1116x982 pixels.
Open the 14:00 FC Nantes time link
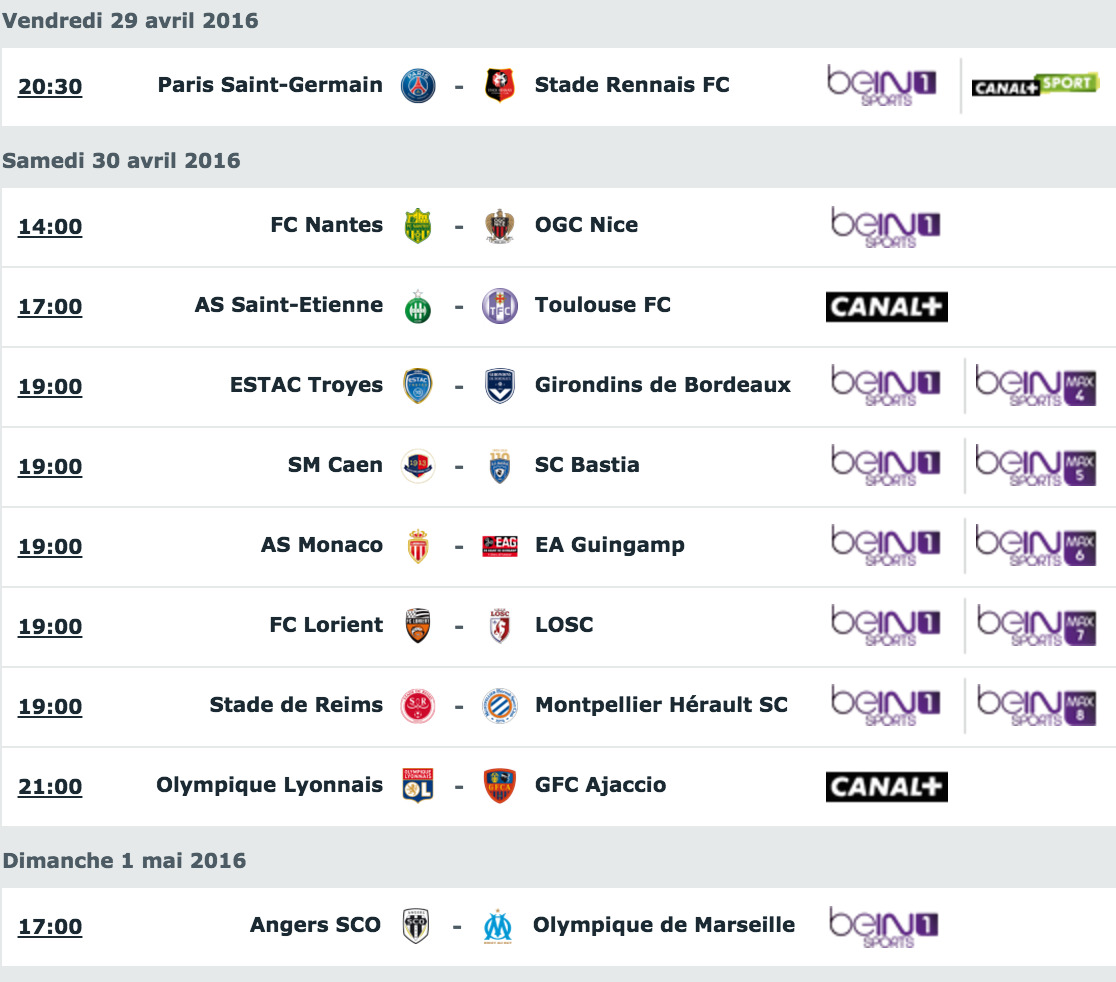tap(50, 227)
